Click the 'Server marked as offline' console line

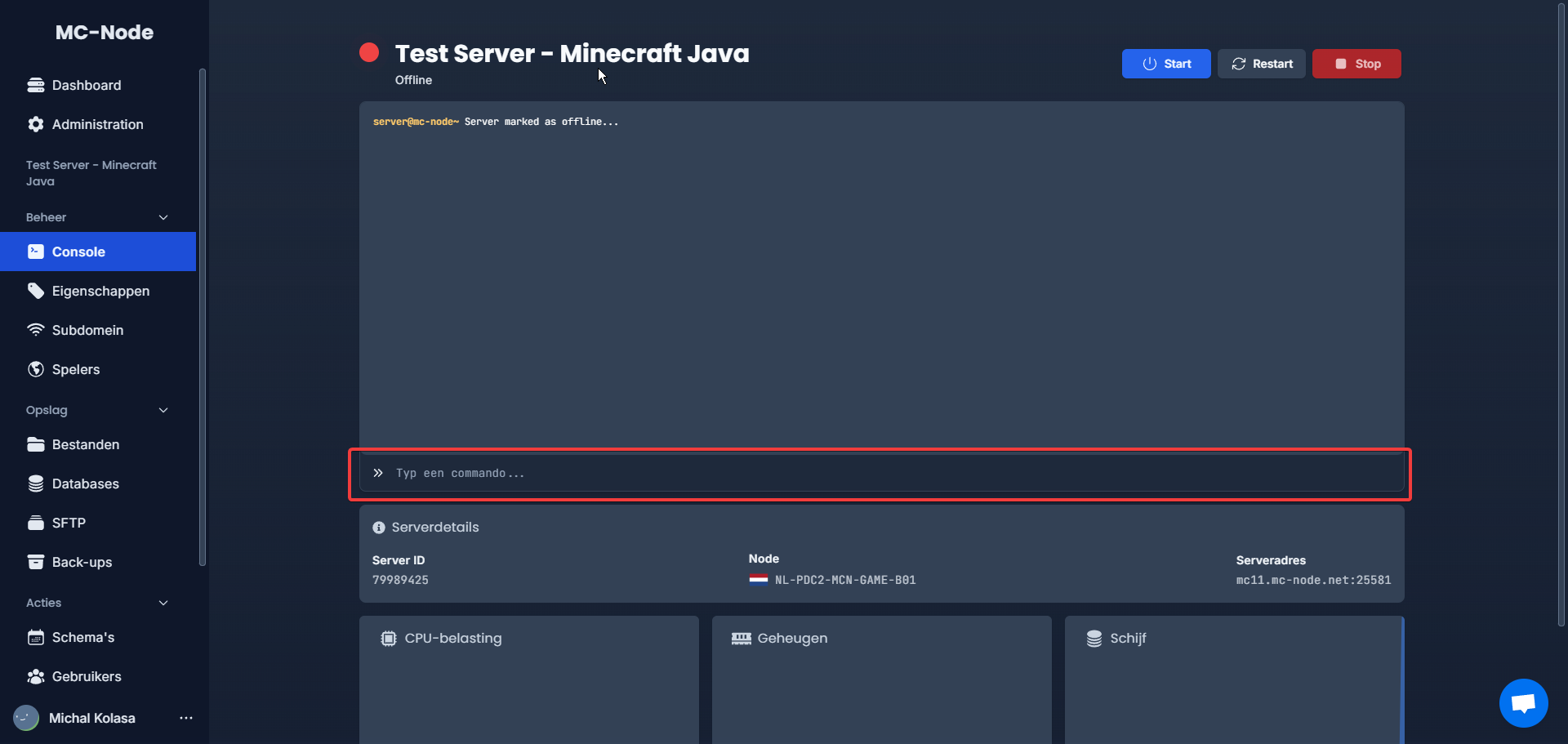tap(496, 122)
